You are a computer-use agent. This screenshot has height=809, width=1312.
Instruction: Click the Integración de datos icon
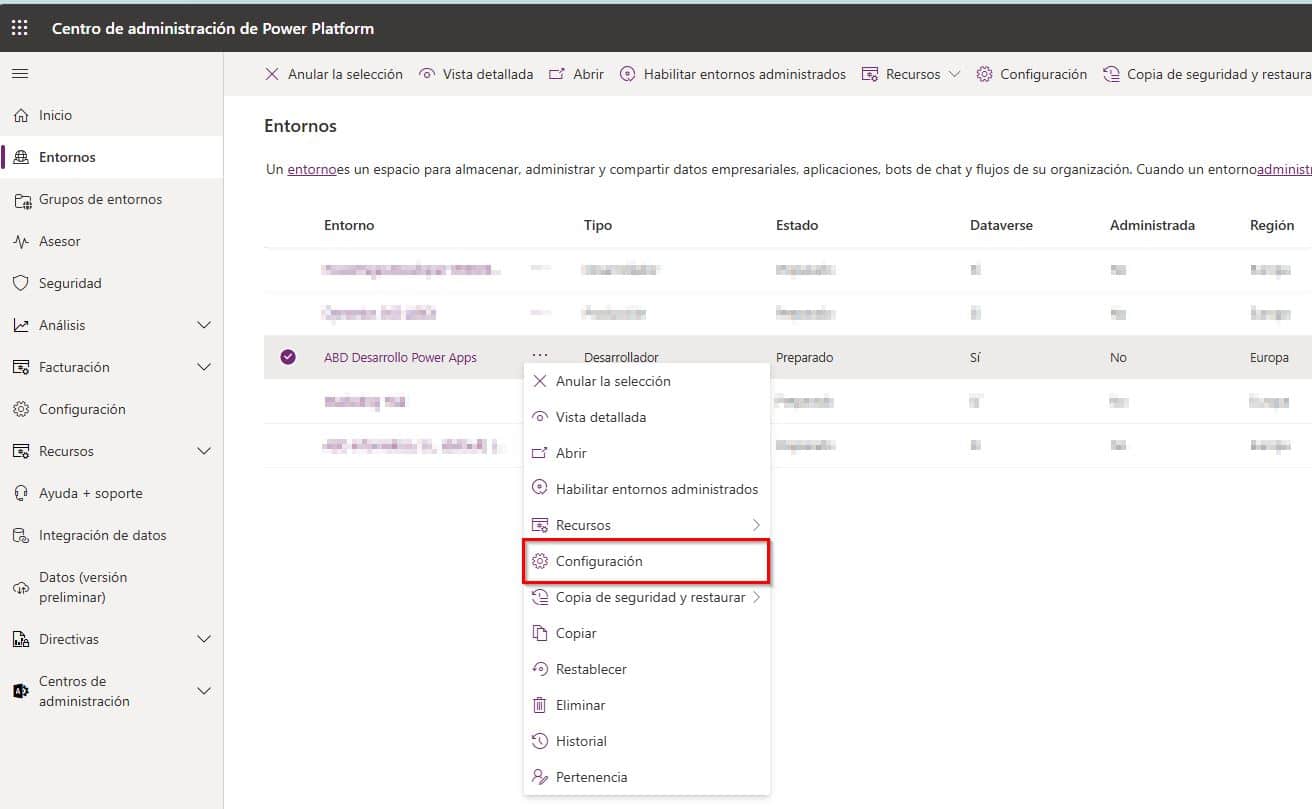tap(21, 535)
